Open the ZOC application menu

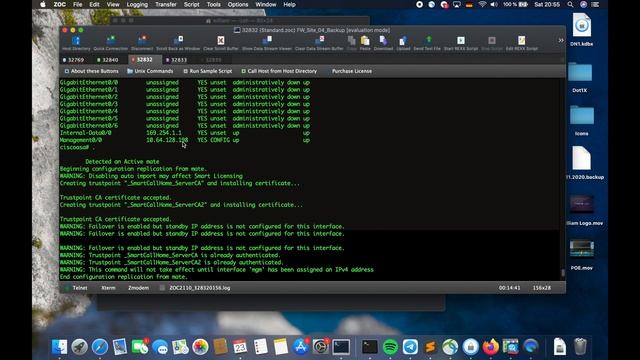[60, 4]
